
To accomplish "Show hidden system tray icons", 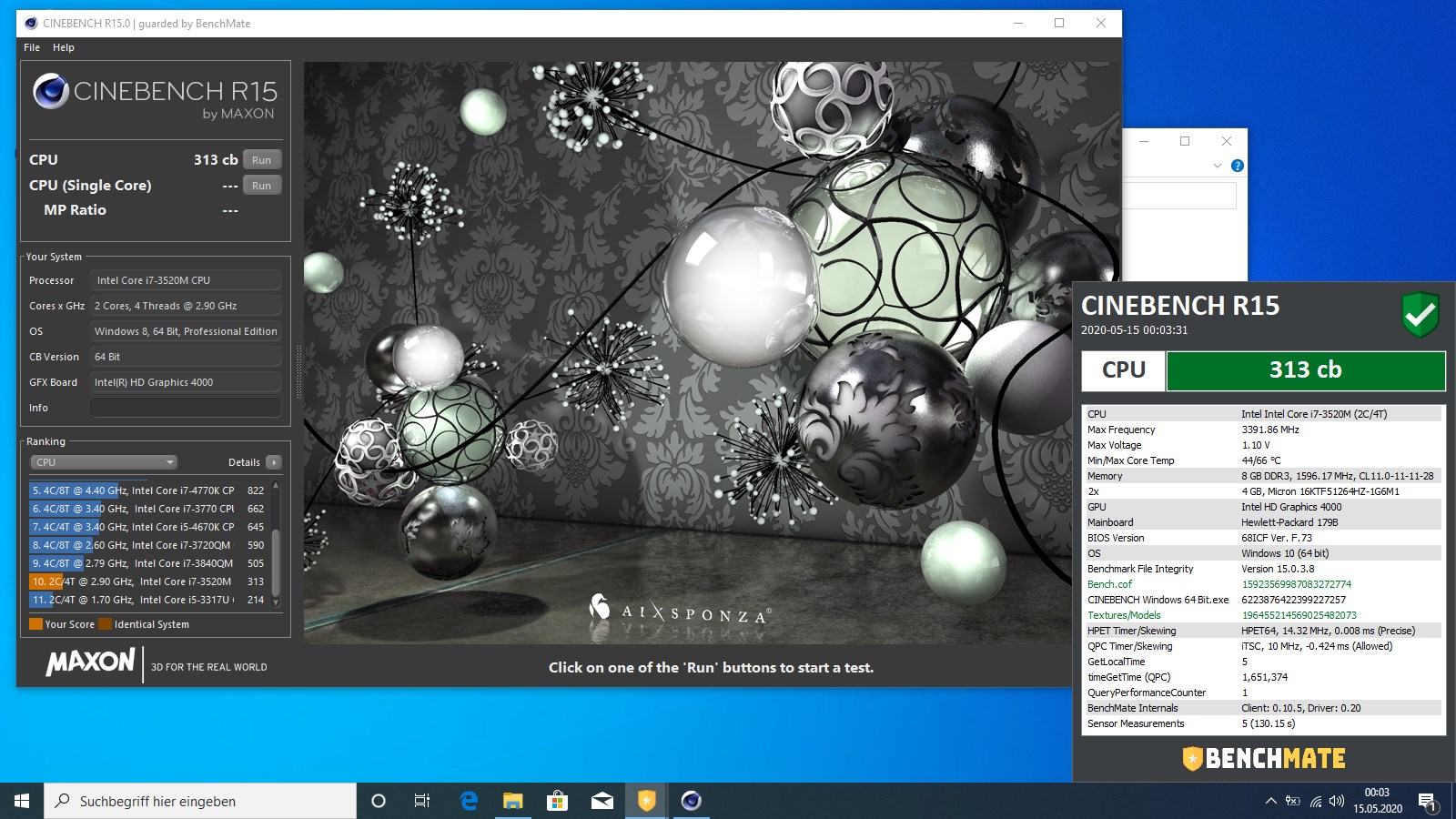I will pyautogui.click(x=1270, y=801).
